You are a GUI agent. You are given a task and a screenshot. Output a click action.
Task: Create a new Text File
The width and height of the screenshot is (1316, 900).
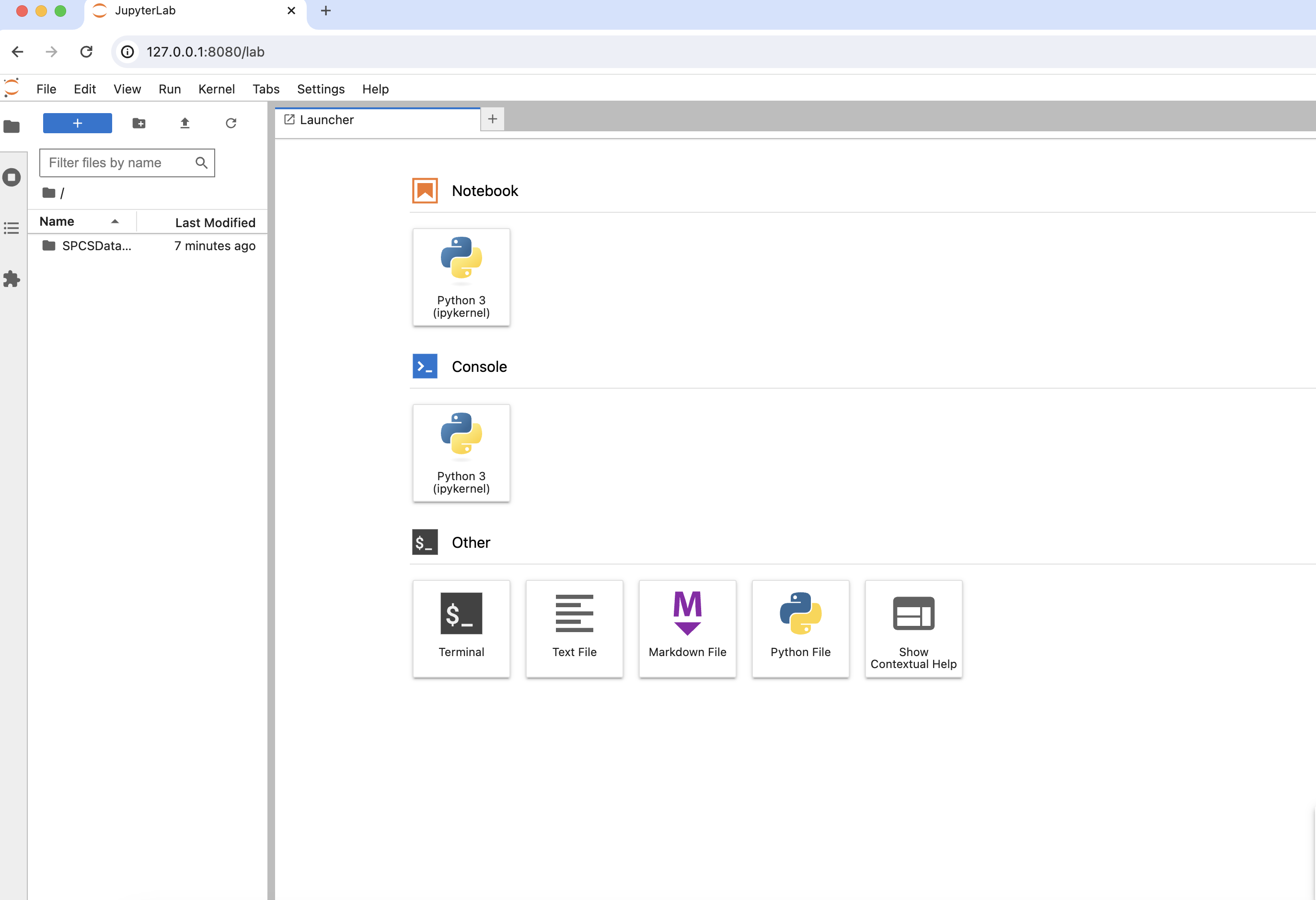pos(574,629)
